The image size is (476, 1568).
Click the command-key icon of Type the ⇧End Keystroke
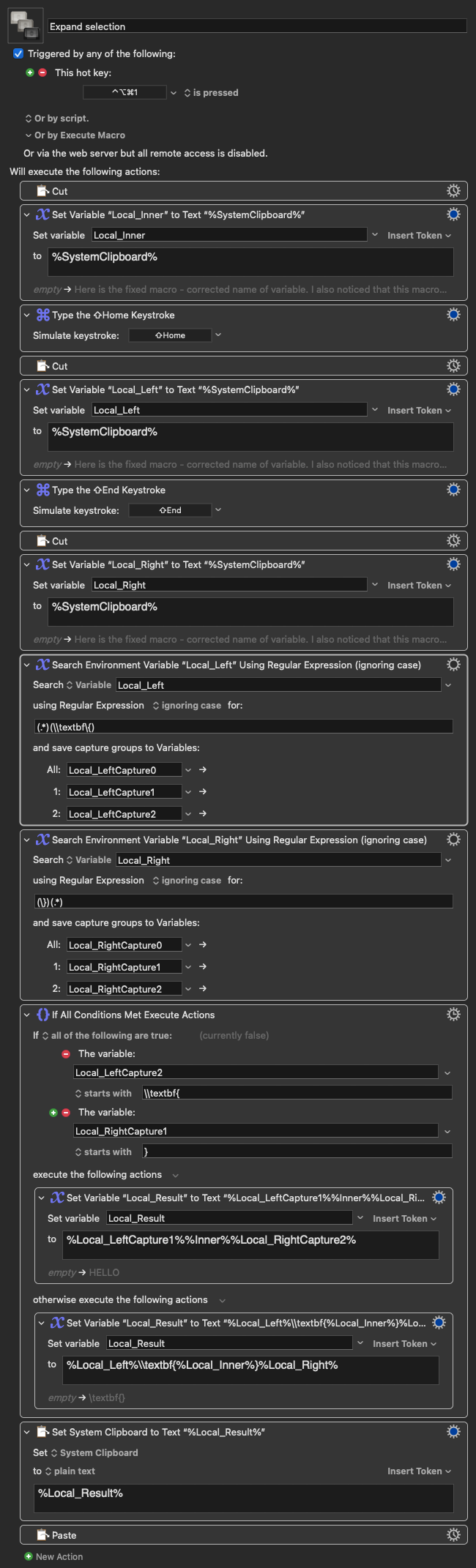[43, 490]
